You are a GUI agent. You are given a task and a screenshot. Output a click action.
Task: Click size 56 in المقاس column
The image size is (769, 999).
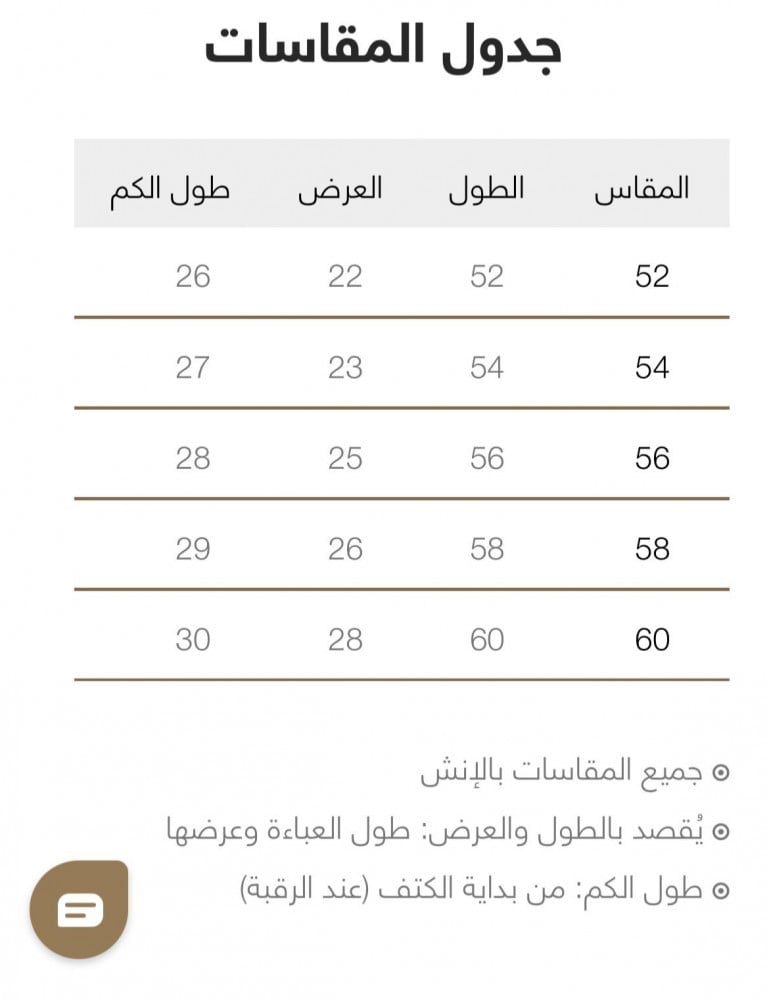[652, 458]
